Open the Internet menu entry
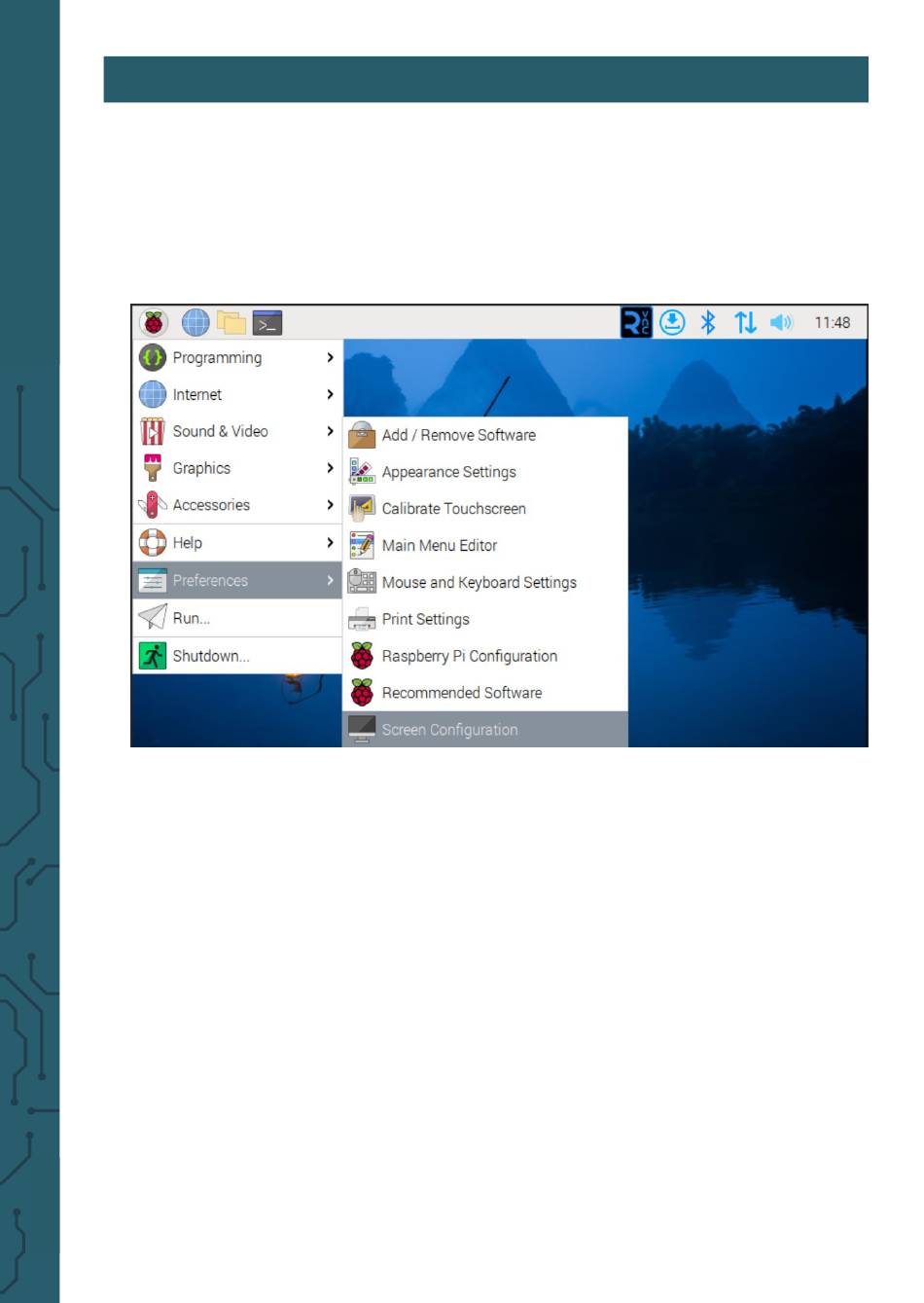The width and height of the screenshot is (924, 1303). [237, 394]
